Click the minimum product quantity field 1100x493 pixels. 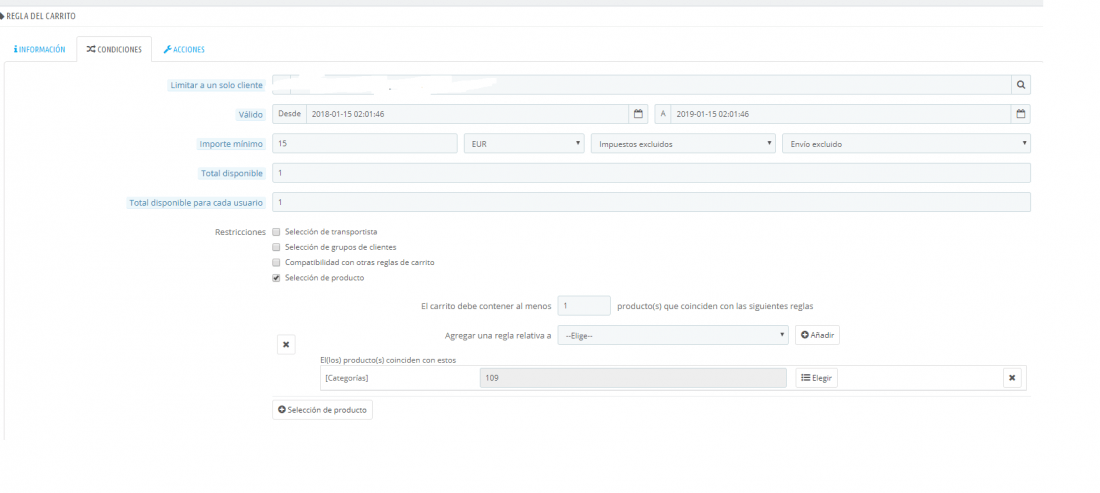584,306
